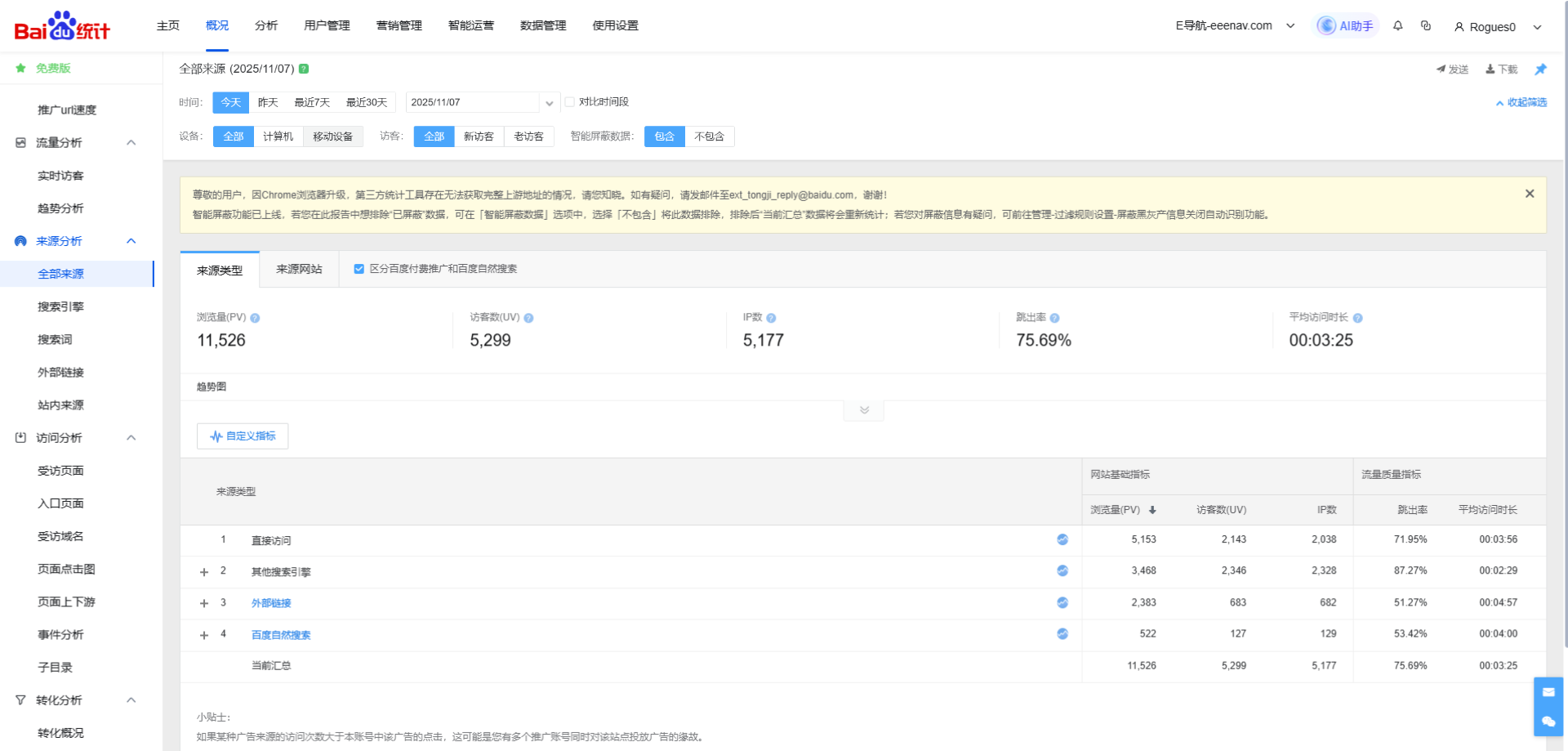The height and width of the screenshot is (751, 1568).
Task: Enable the 对比时间段 checkbox
Action: 570,102
